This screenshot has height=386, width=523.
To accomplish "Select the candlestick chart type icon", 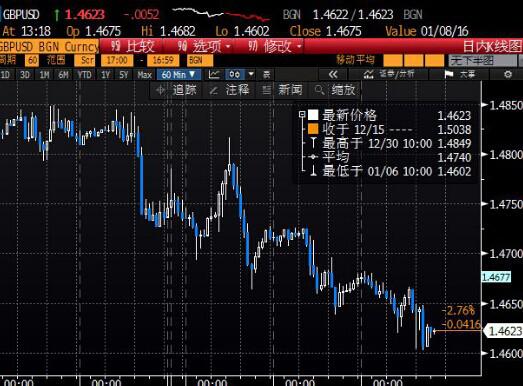I will click(x=235, y=74).
